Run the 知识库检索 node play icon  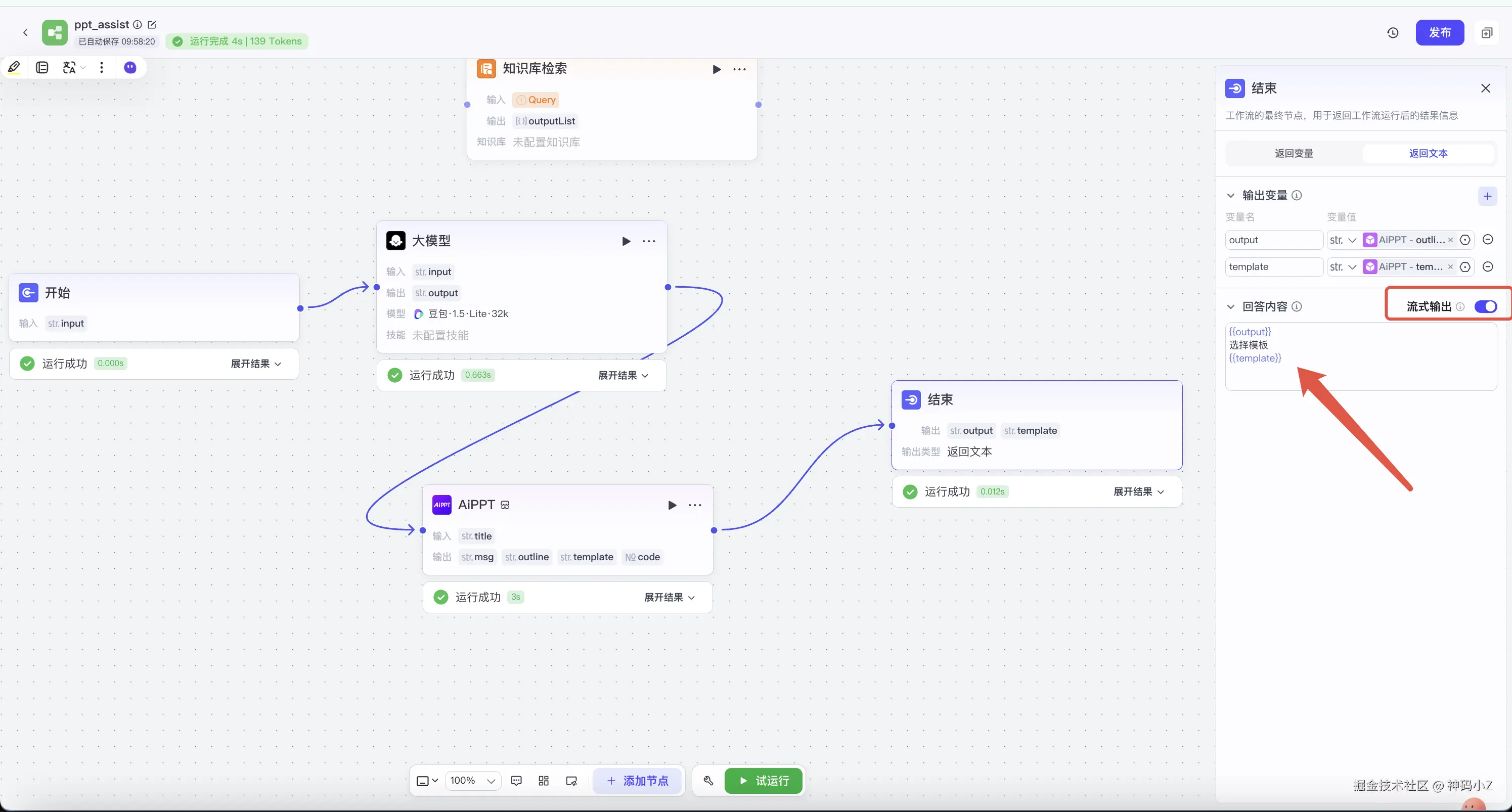coord(716,69)
